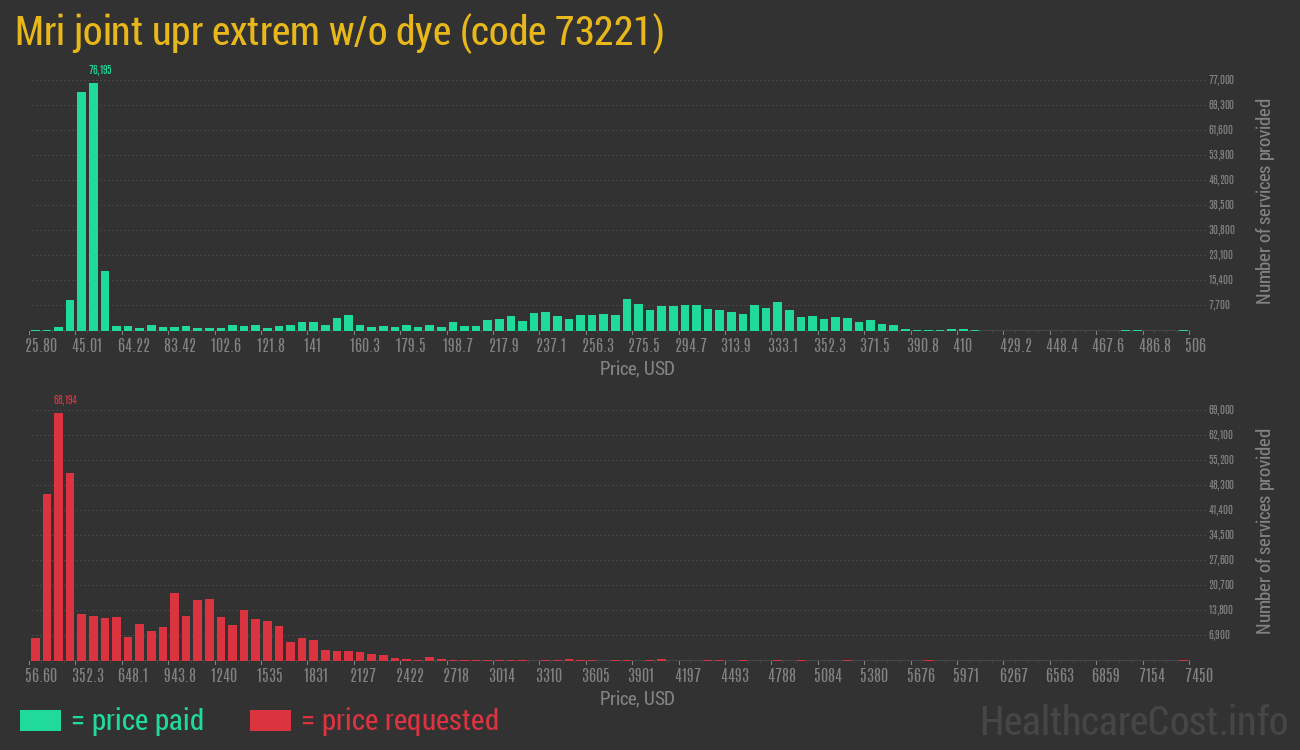Select the '= price requested' legend text
This screenshot has height=750, width=1300.
coord(399,720)
